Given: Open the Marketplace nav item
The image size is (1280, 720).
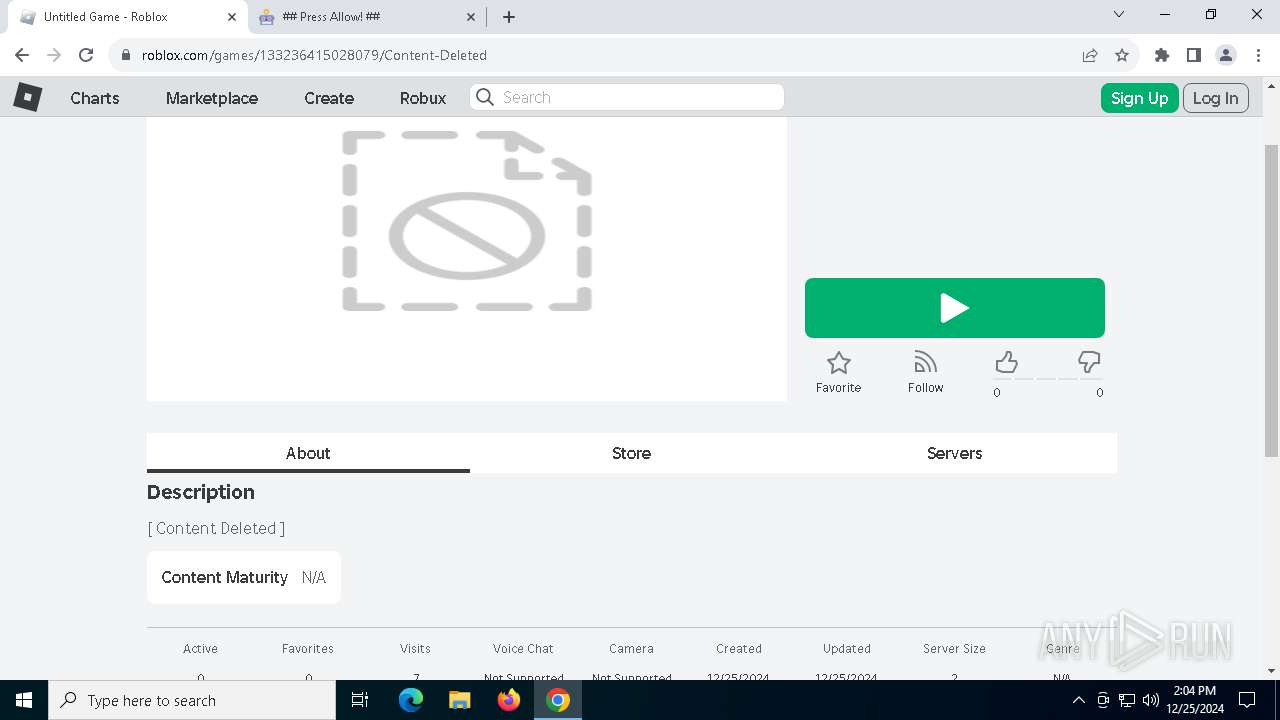Looking at the screenshot, I should 212,98.
